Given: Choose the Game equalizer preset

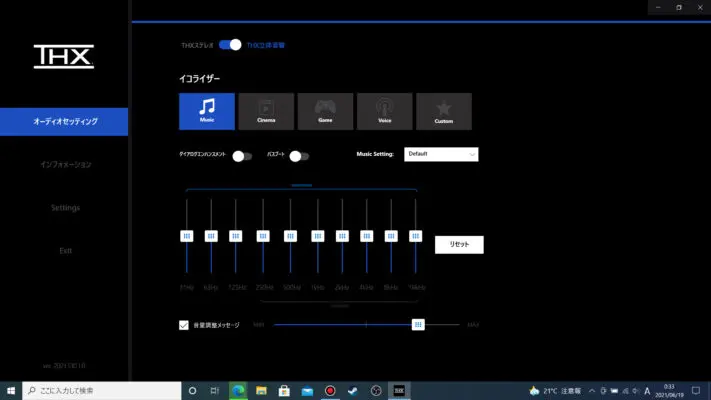Looking at the screenshot, I should 325,112.
